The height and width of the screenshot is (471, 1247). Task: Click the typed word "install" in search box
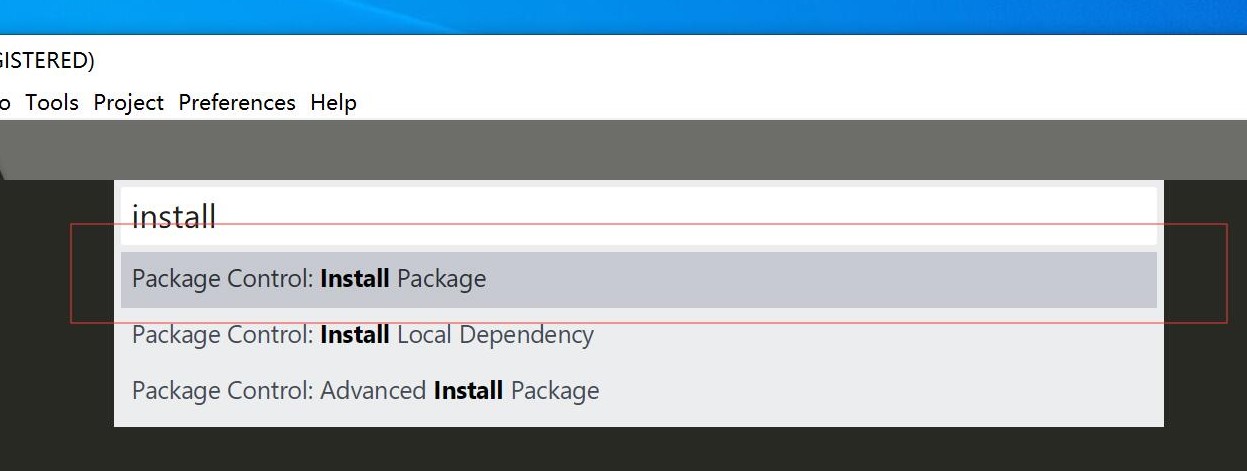coord(174,216)
